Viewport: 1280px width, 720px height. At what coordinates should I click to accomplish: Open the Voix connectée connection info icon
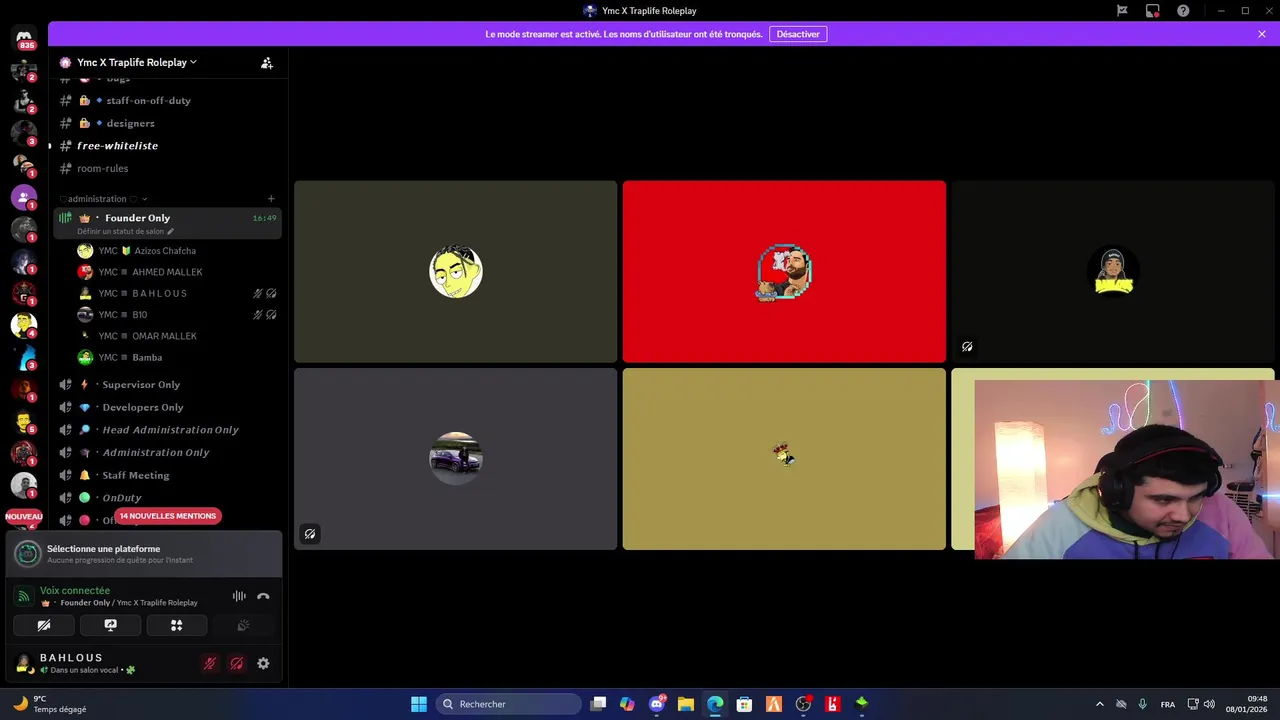24,596
